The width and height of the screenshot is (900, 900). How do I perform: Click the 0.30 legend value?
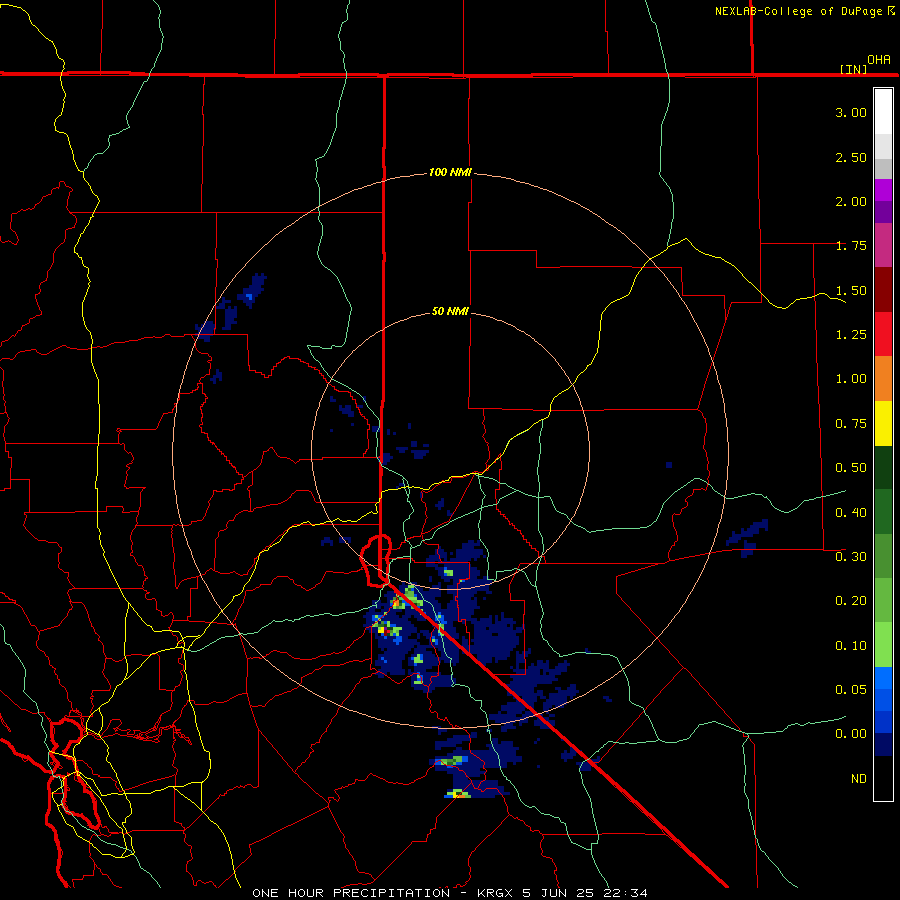[851, 557]
